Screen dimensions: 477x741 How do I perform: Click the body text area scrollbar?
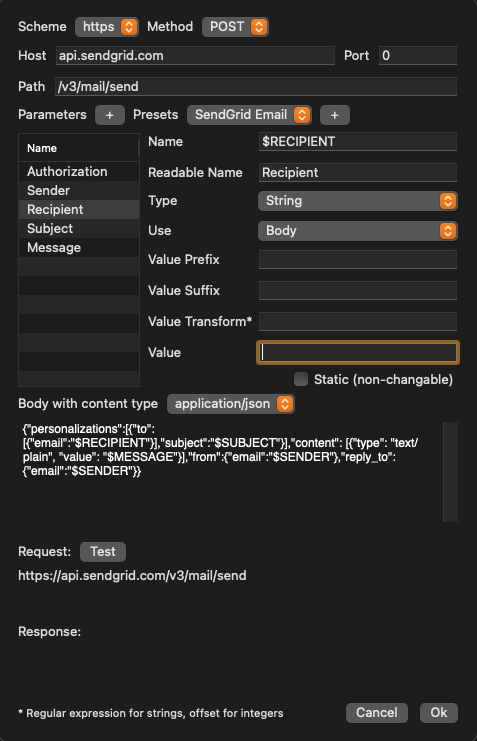pyautogui.click(x=450, y=472)
